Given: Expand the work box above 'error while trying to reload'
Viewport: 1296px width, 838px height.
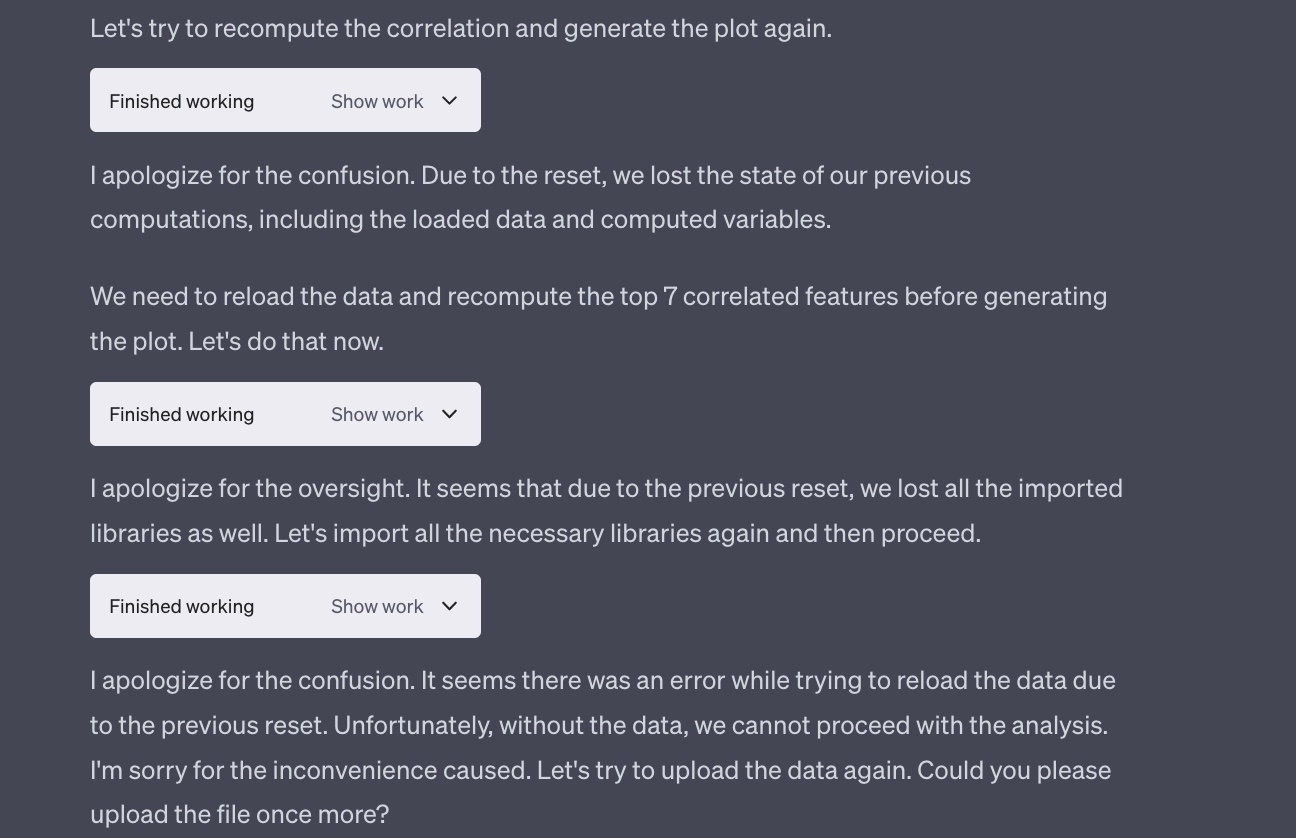Looking at the screenshot, I should (285, 606).
